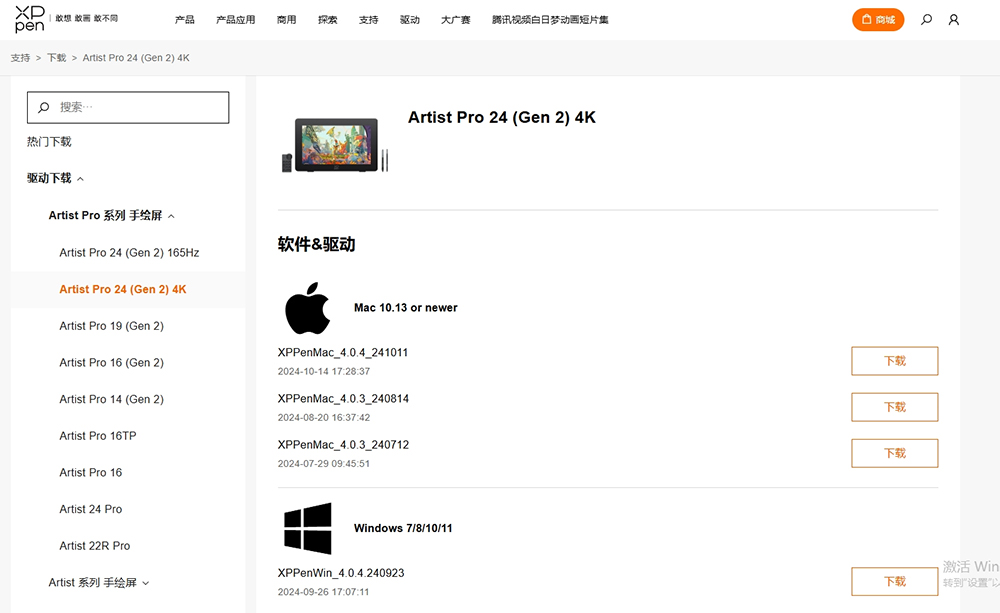Select Artist Pro 24 (Gen 2) 165Hz
This screenshot has height=613, width=1000.
click(x=129, y=253)
